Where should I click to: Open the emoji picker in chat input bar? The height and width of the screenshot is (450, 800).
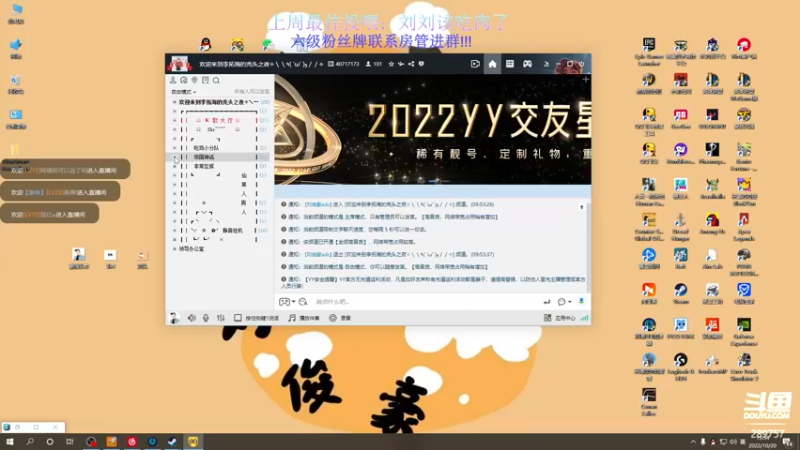pyautogui.click(x=284, y=302)
